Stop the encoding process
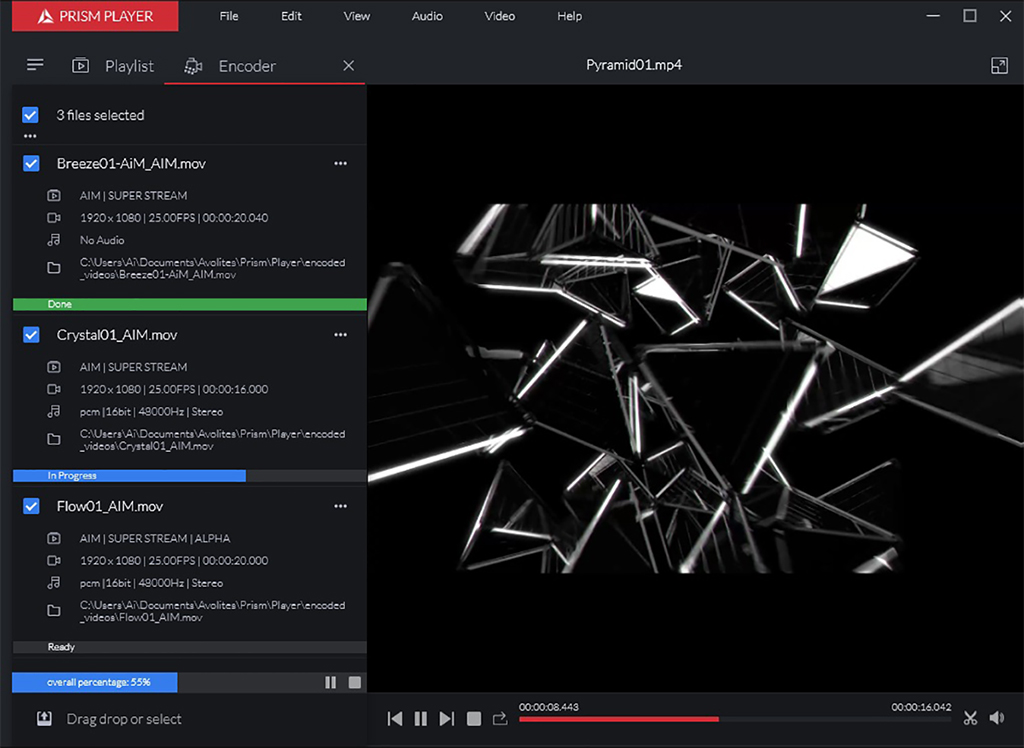Viewport: 1024px width, 748px height. point(354,682)
